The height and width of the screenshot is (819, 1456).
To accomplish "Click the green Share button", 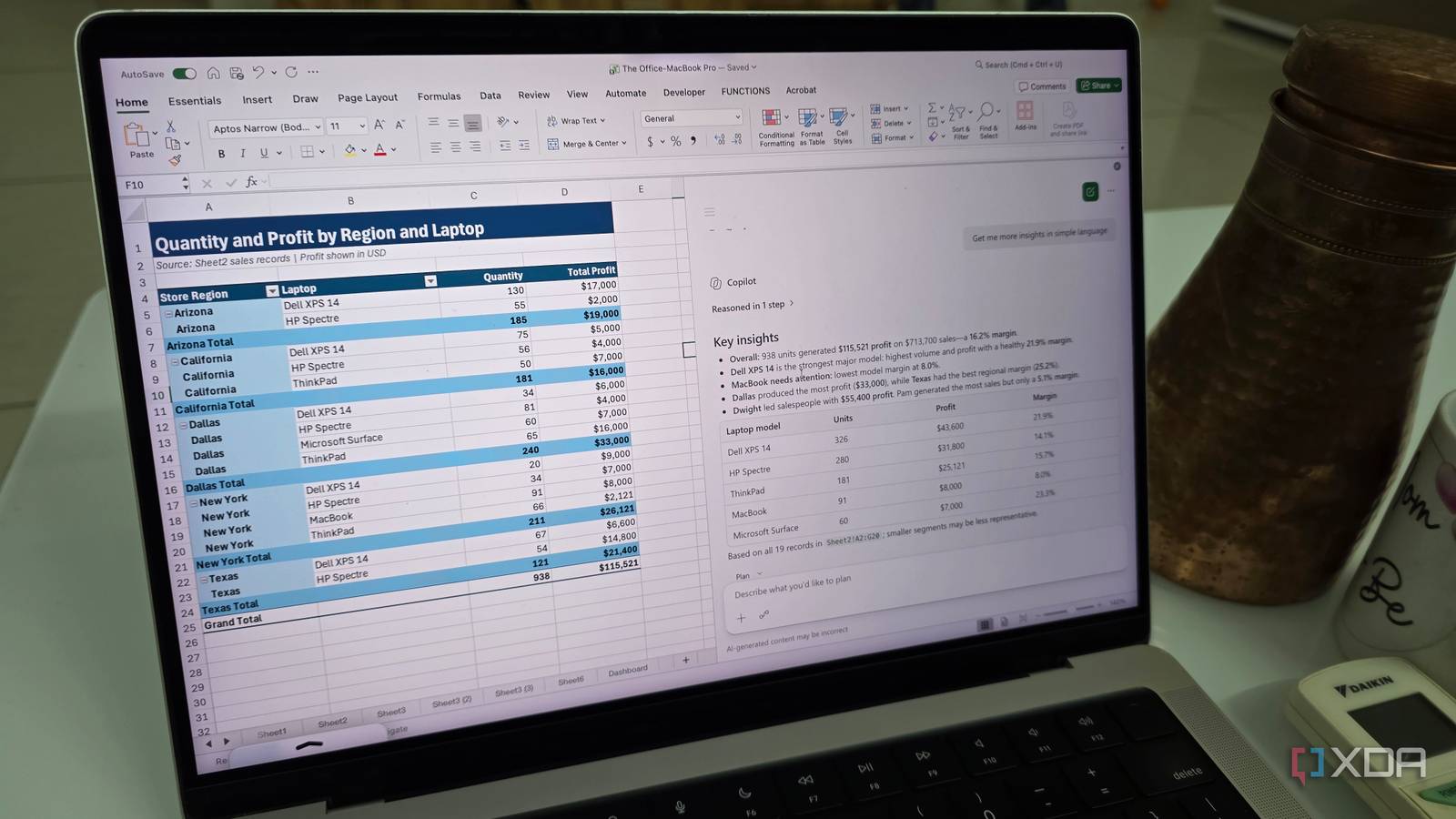I will 1099,86.
